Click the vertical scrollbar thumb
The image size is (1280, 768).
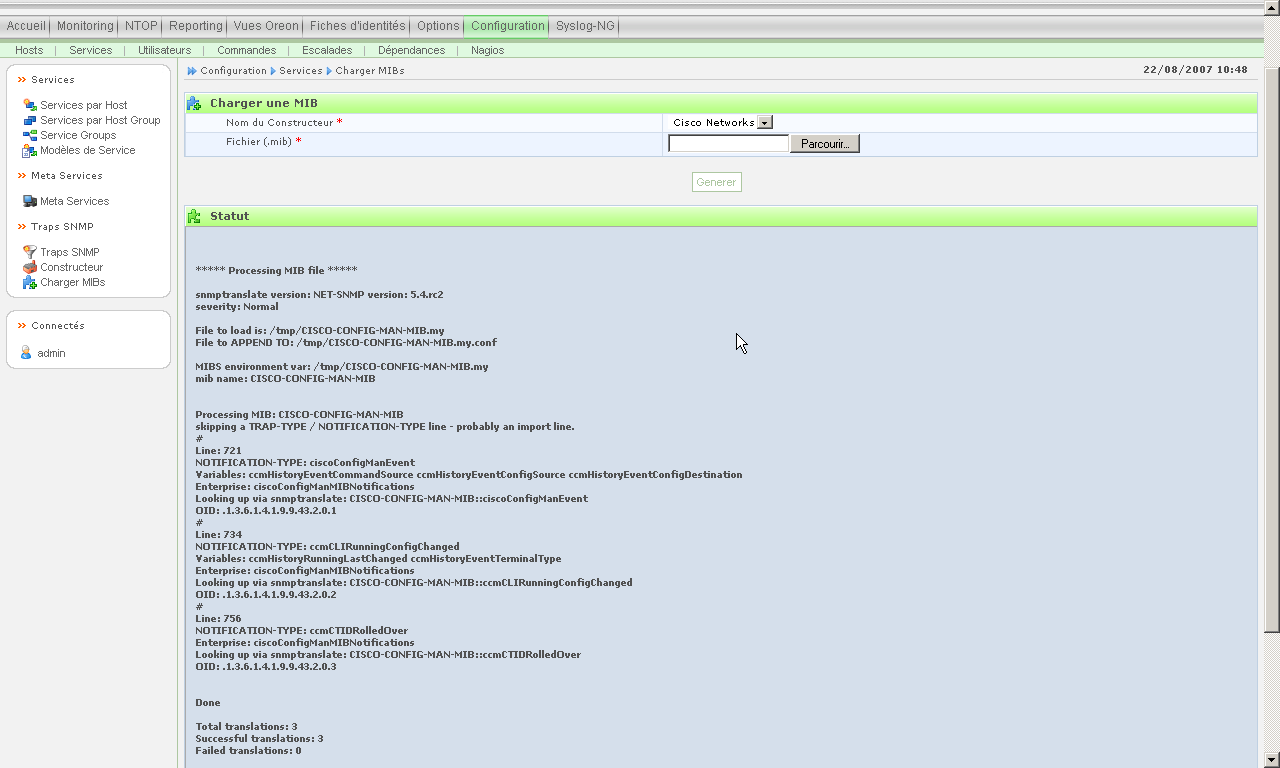1272,349
